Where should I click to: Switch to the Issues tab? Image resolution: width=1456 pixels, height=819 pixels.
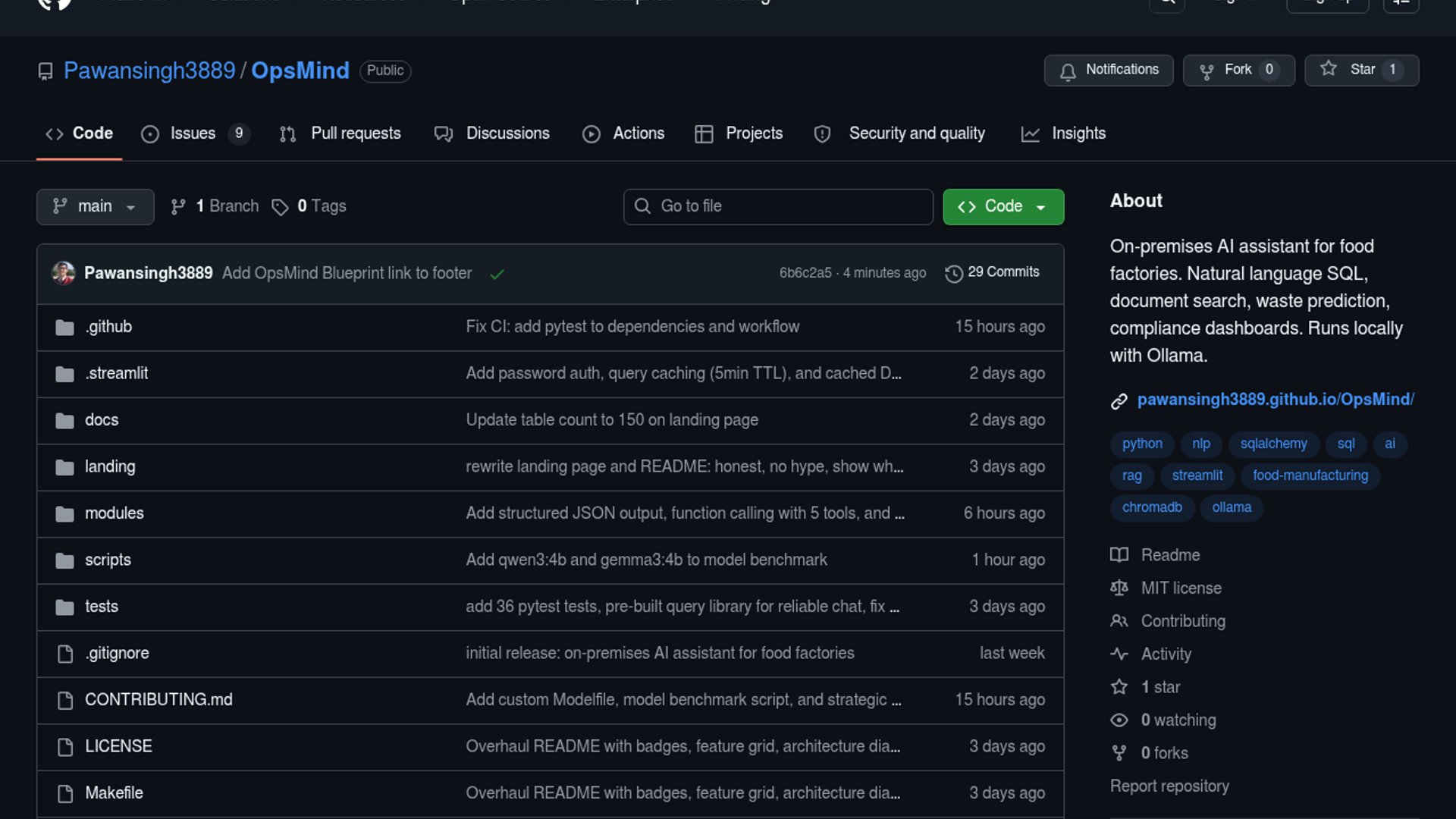(x=193, y=133)
